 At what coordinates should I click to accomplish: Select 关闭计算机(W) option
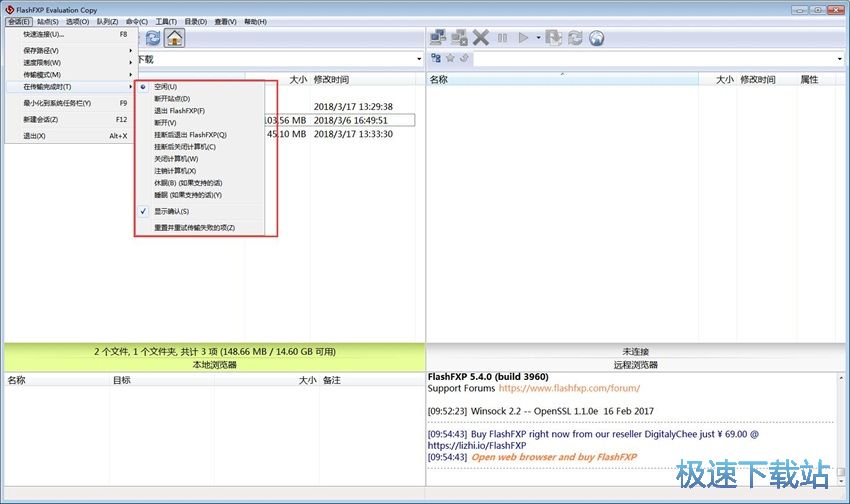point(199,159)
